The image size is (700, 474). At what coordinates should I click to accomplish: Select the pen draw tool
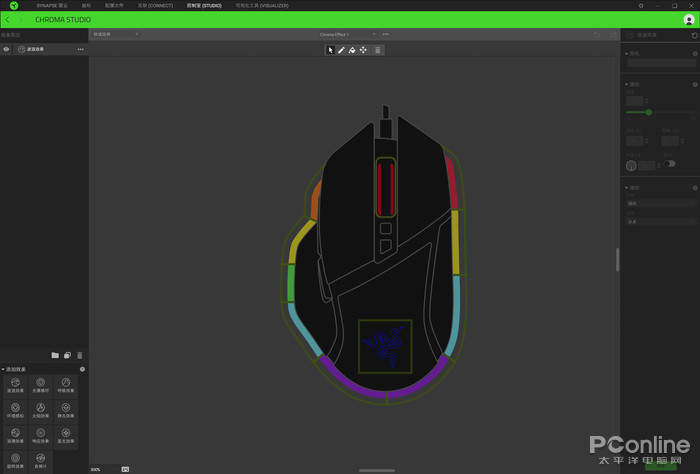coord(341,50)
